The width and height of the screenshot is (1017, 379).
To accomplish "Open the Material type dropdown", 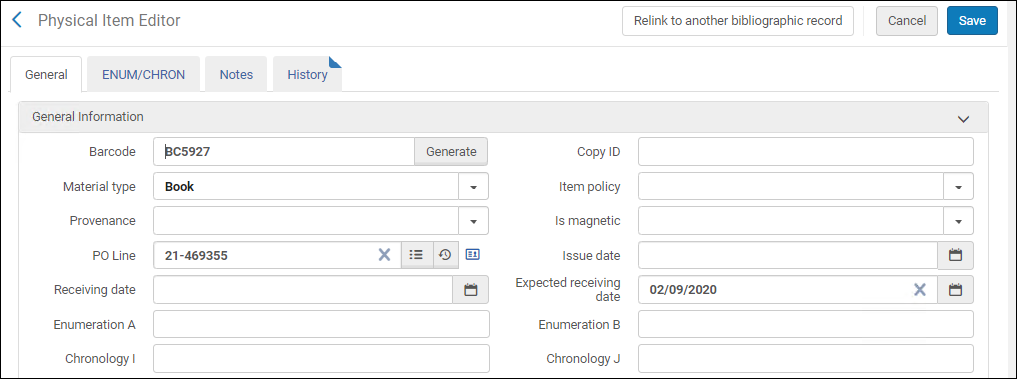I will coord(473,186).
